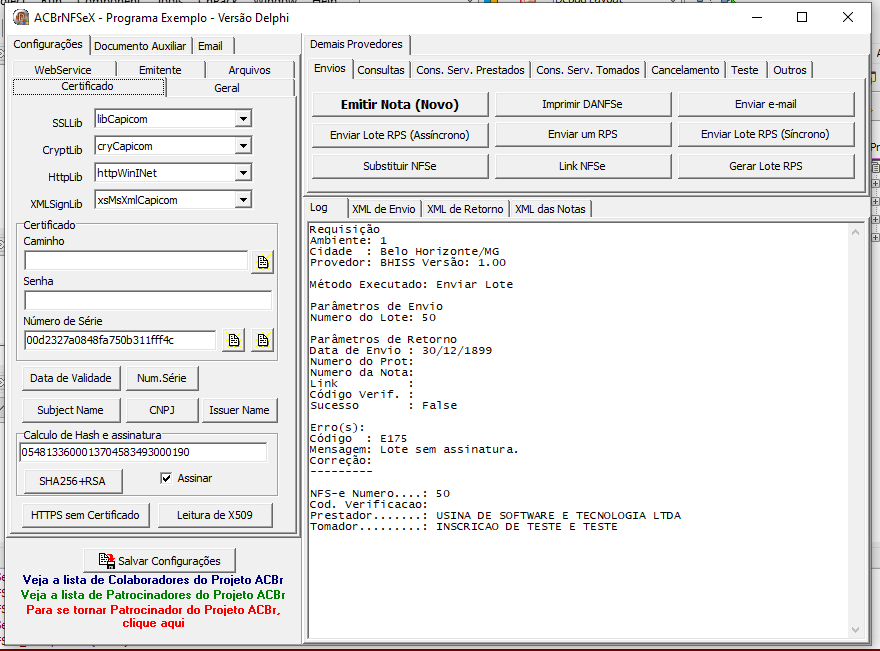Click the 'Sucesso : False' log line
This screenshot has height=651, width=880.
point(383,405)
